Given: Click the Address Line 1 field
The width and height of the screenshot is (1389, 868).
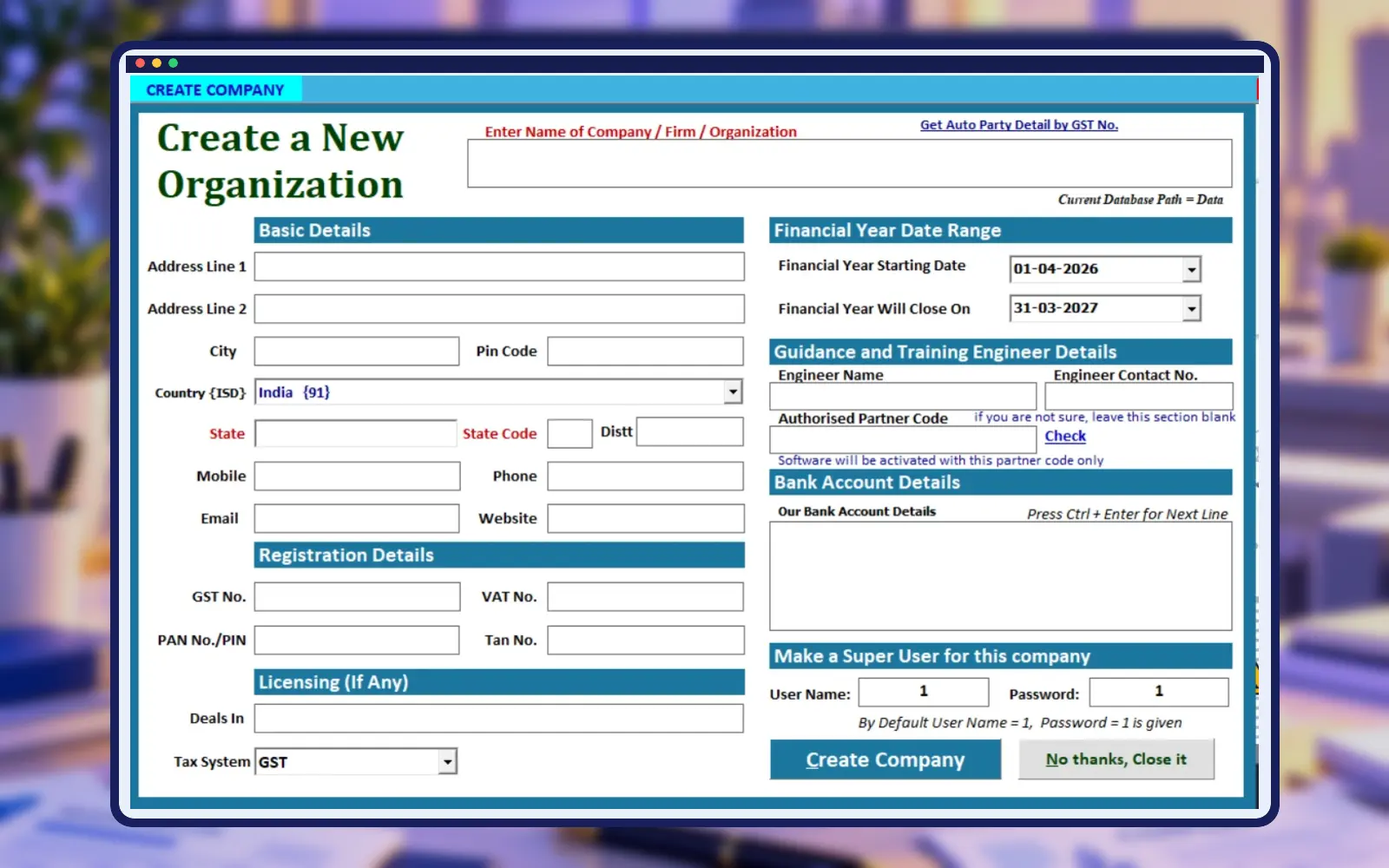Looking at the screenshot, I should click(x=499, y=266).
